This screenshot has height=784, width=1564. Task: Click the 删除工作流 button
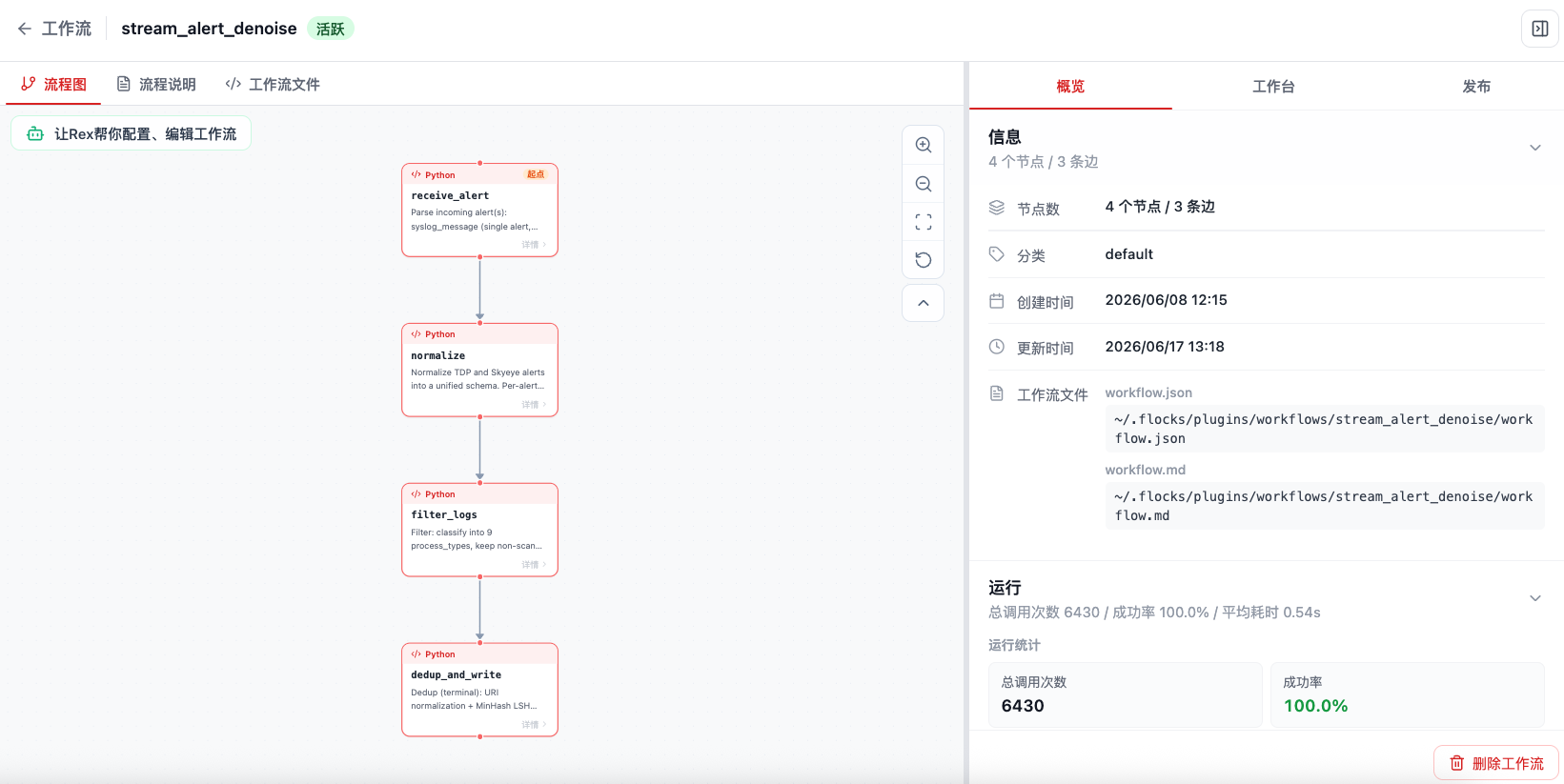pyautogui.click(x=1496, y=763)
